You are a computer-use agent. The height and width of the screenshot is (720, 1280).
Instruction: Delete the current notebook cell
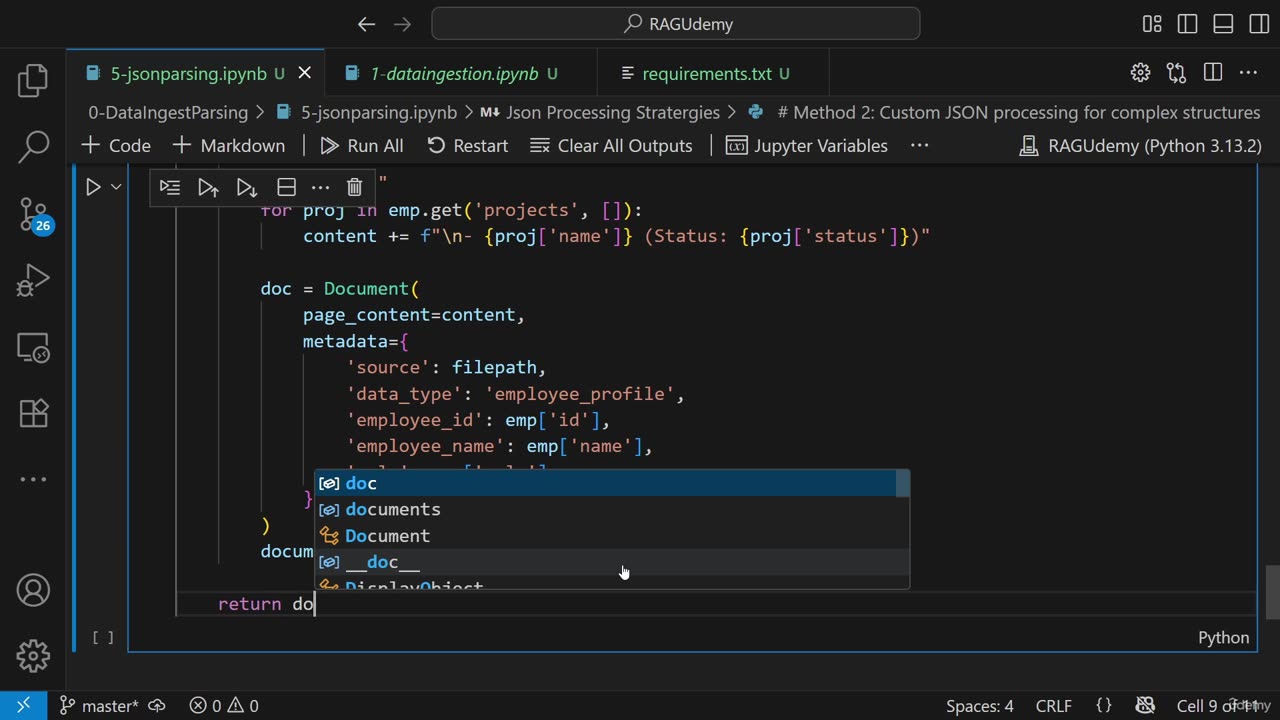click(x=354, y=187)
